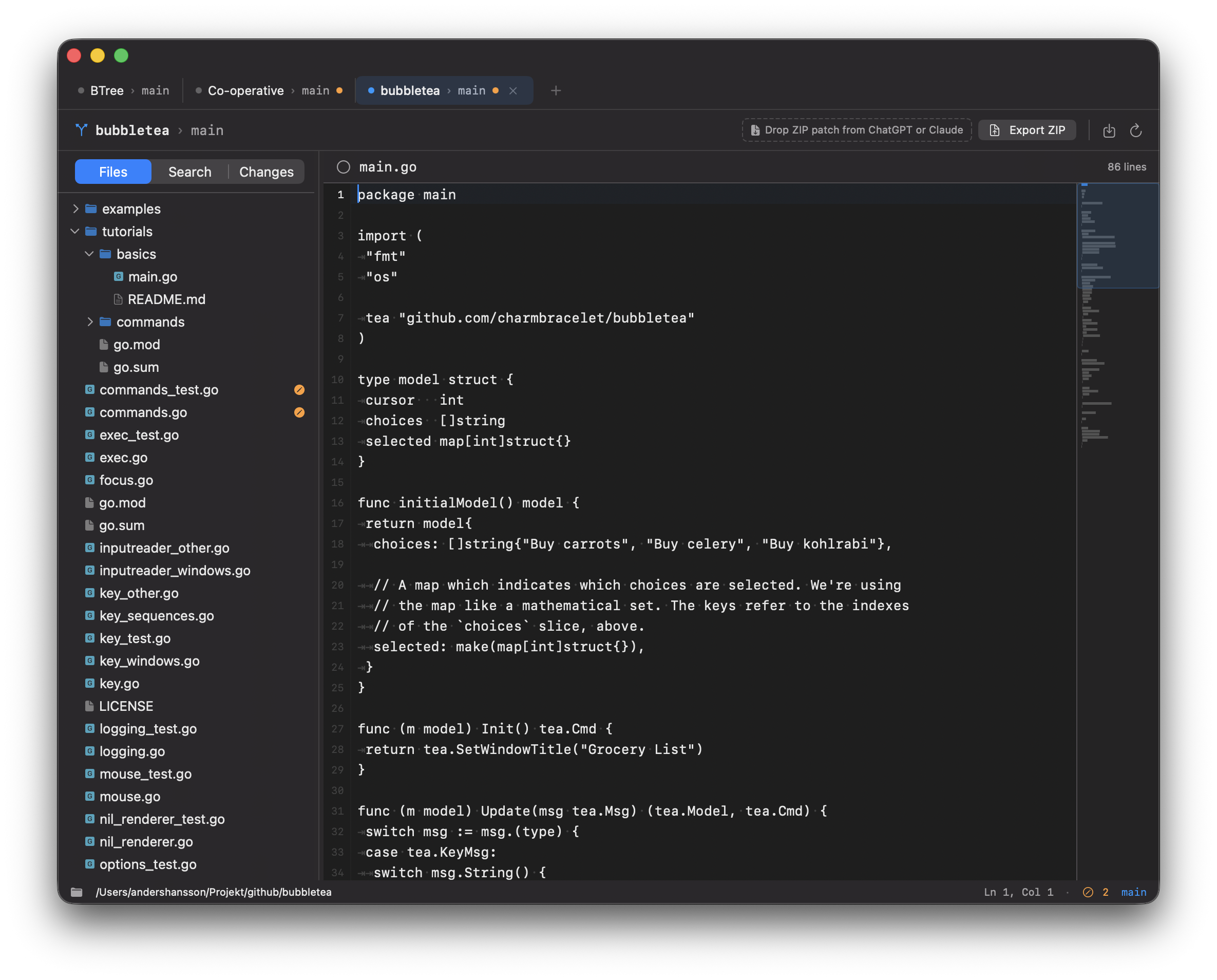Switch to the Changes view

(x=266, y=172)
